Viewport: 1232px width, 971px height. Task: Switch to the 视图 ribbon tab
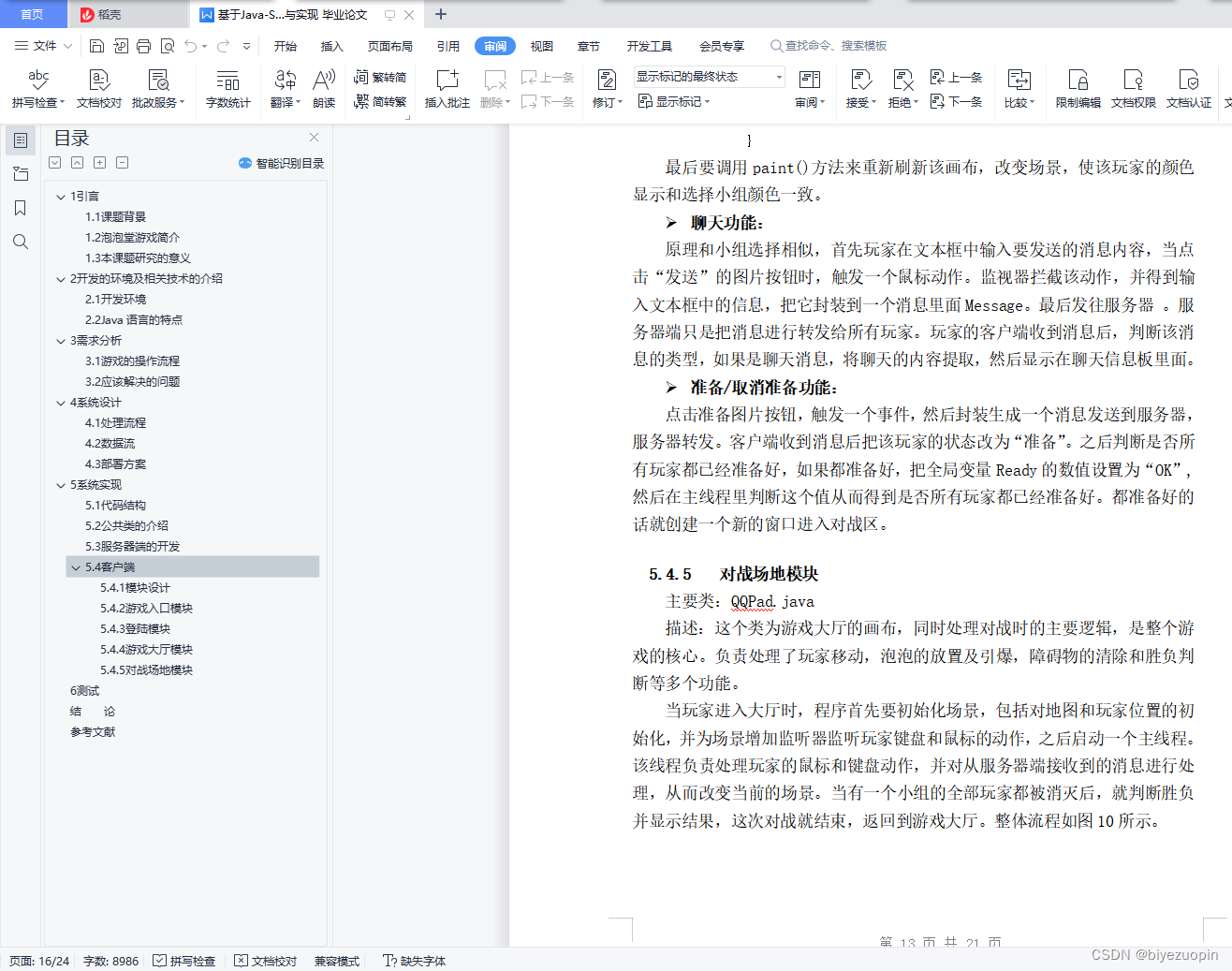coord(542,46)
